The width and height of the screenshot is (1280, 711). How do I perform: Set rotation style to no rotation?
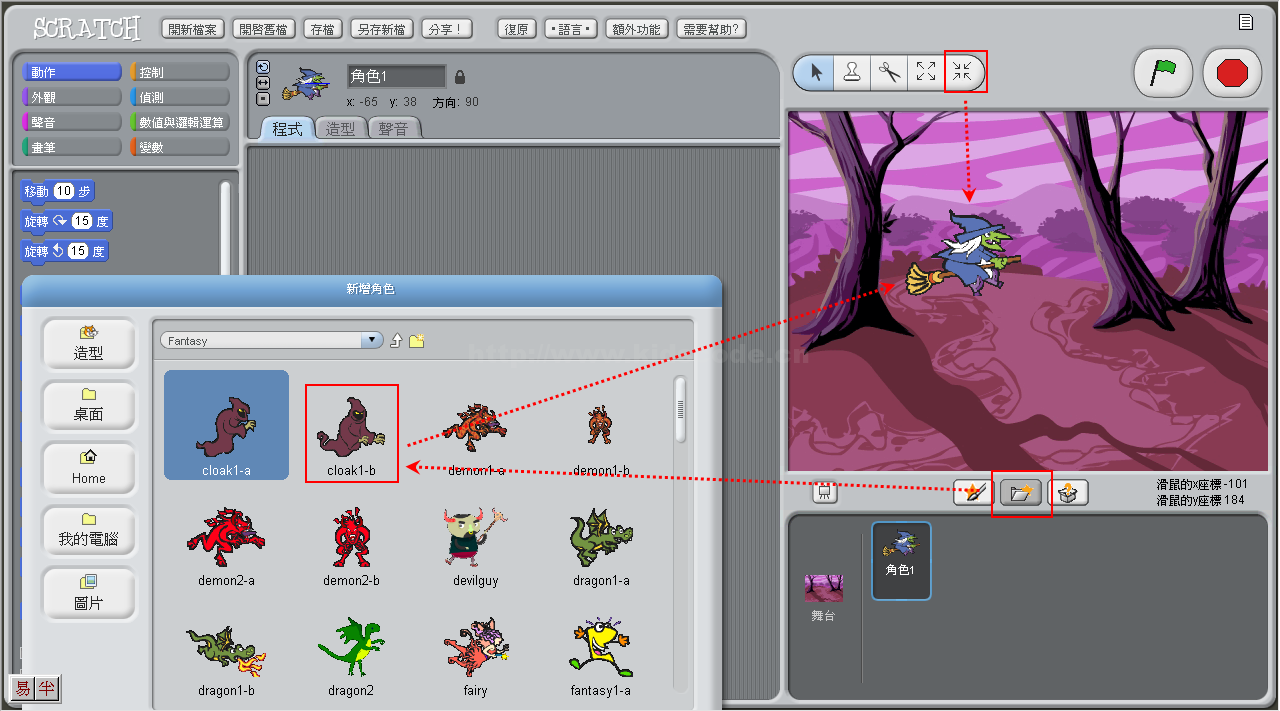[263, 98]
